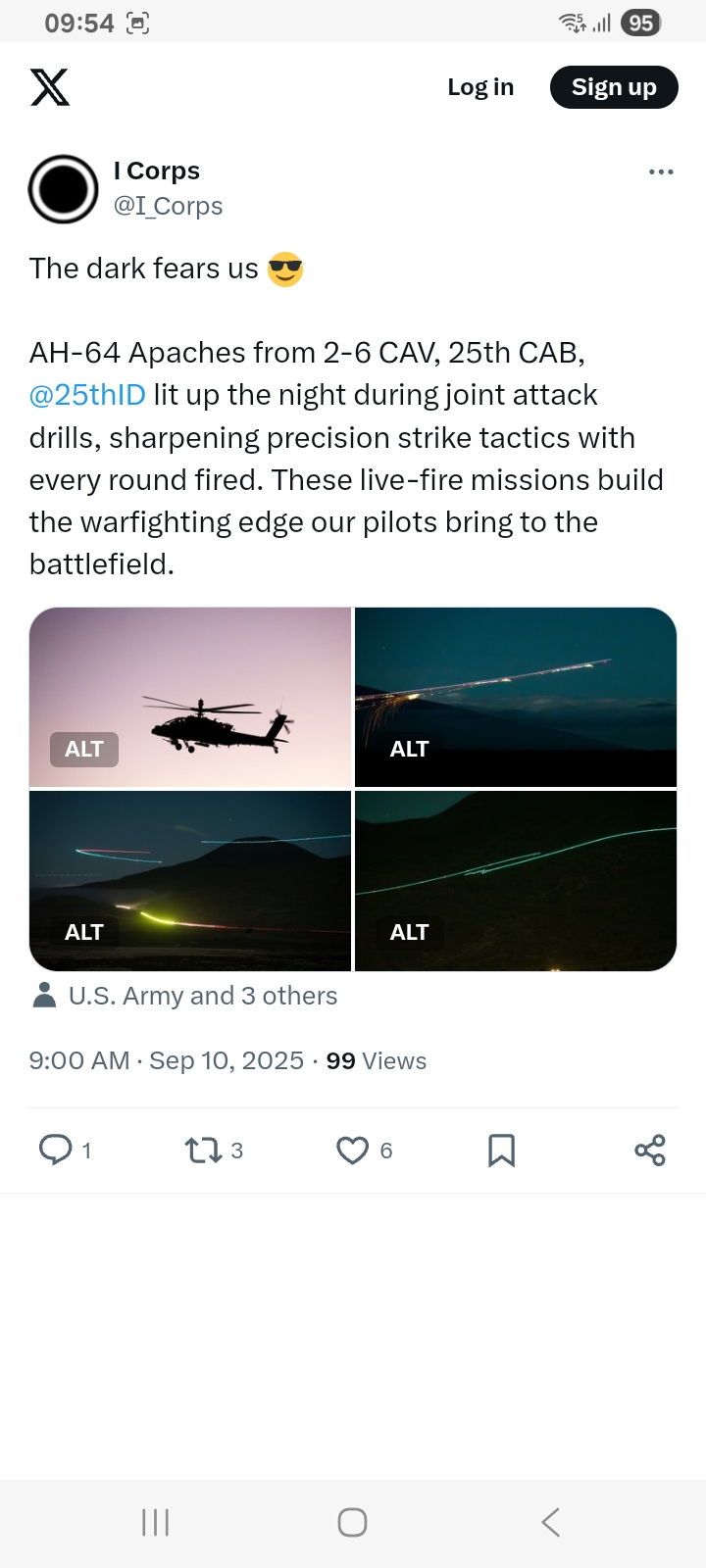This screenshot has width=706, height=1568.
Task: Open the @25thID mention link
Action: [87, 395]
